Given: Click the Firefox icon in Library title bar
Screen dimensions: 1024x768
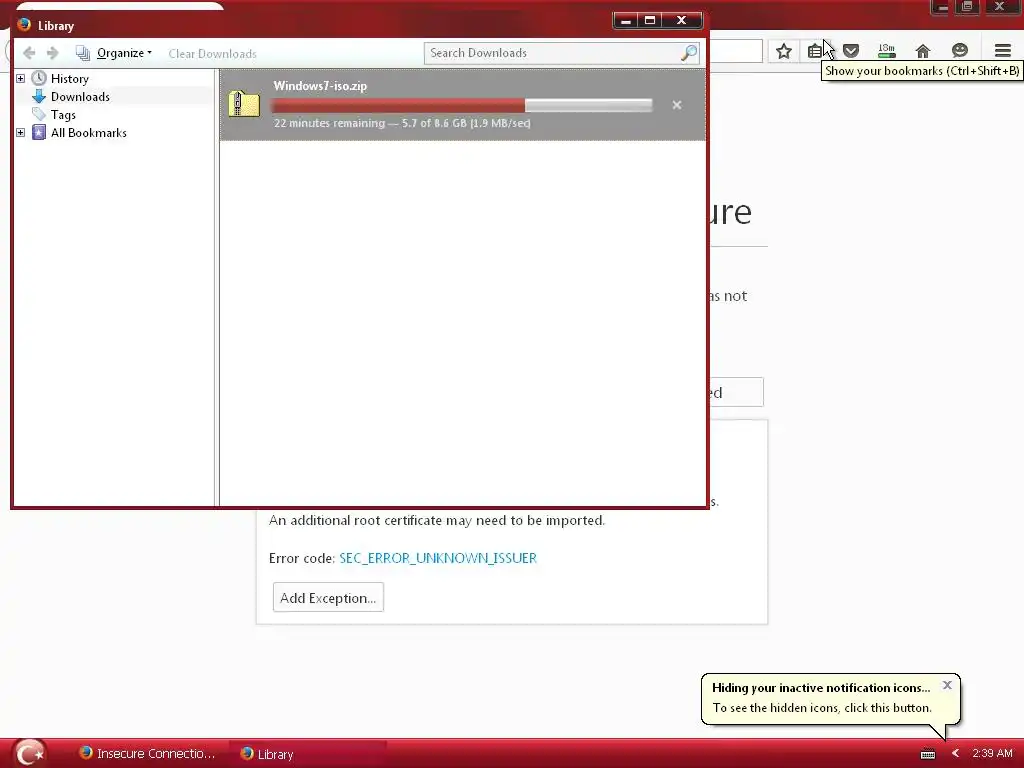Looking at the screenshot, I should pos(24,25).
